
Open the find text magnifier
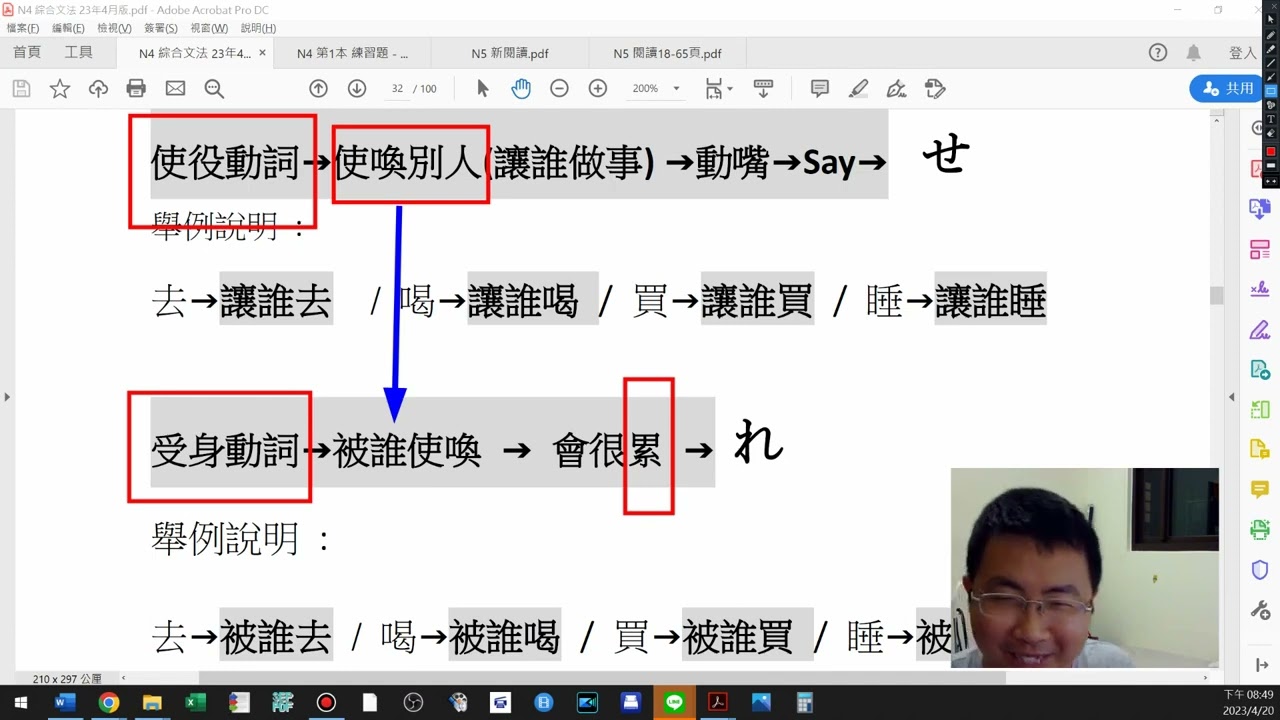(x=214, y=89)
